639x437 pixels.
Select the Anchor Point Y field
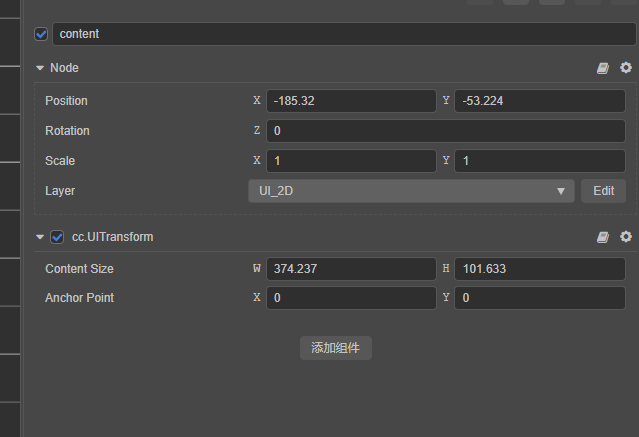click(x=540, y=298)
